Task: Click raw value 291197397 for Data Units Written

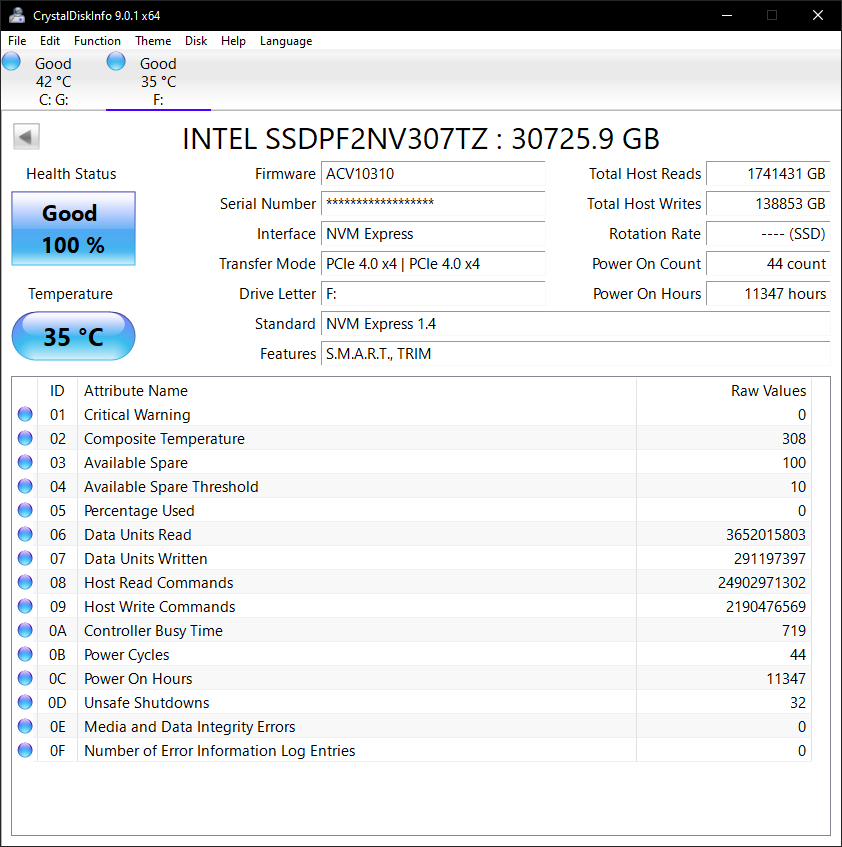Action: pos(770,559)
